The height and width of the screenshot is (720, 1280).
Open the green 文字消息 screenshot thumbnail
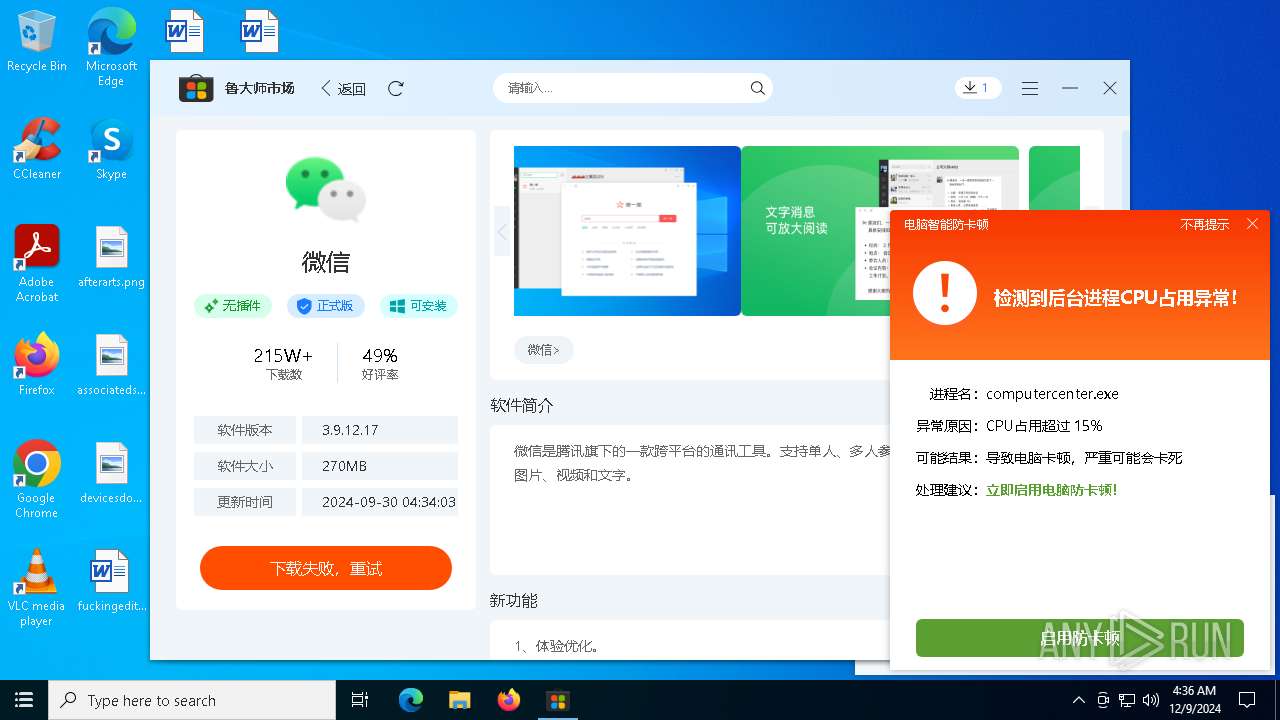click(x=816, y=231)
